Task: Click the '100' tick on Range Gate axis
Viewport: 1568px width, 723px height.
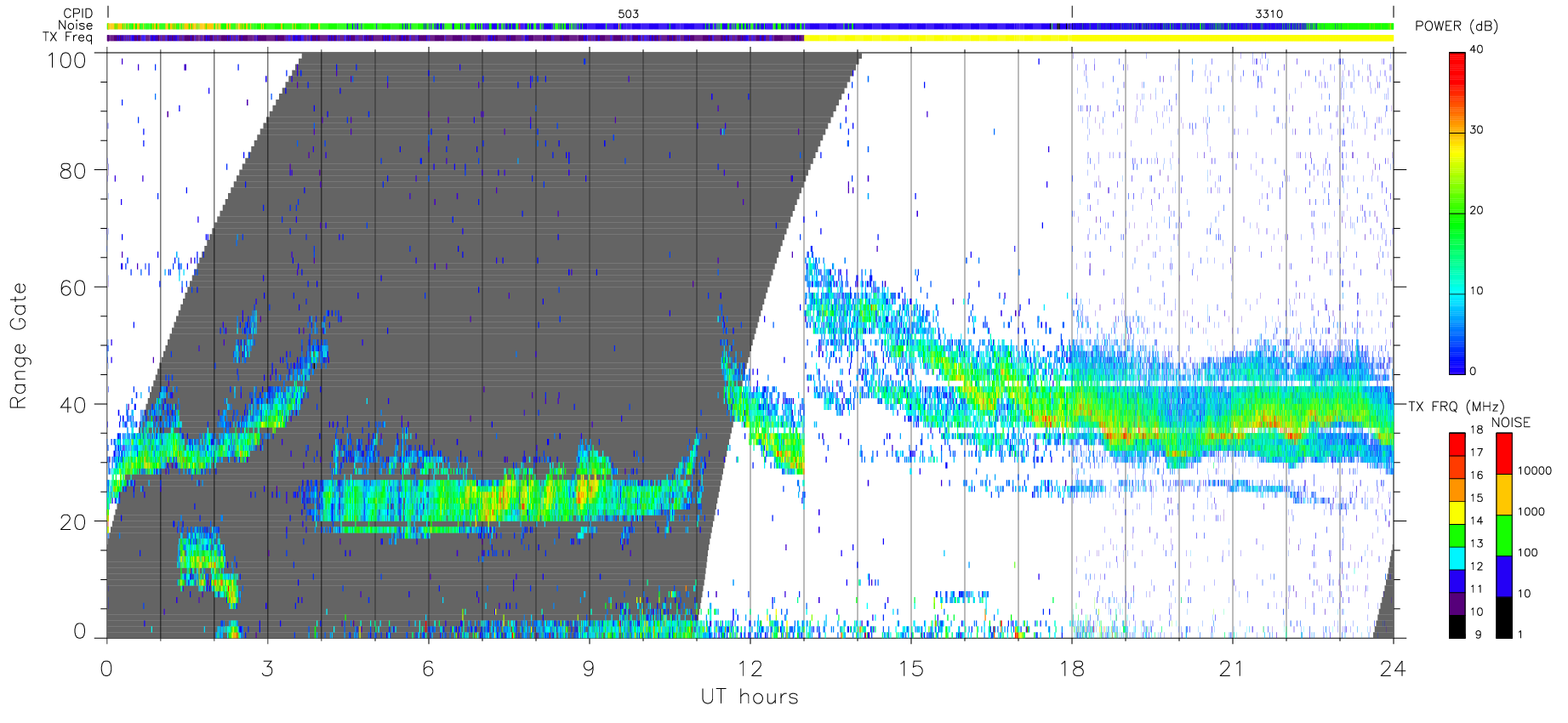Action: (x=66, y=60)
